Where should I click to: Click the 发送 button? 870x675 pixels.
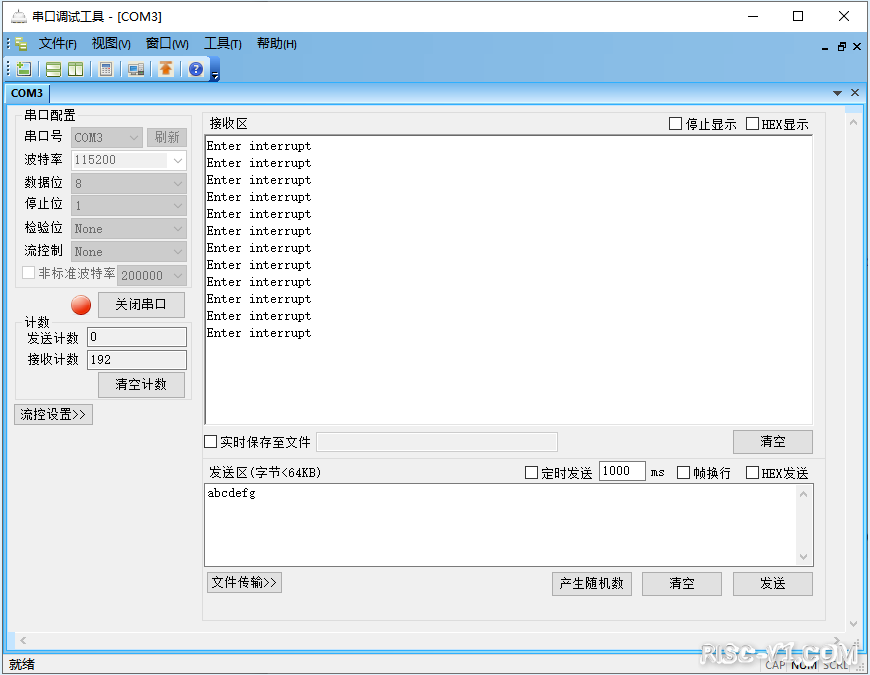tap(772, 583)
